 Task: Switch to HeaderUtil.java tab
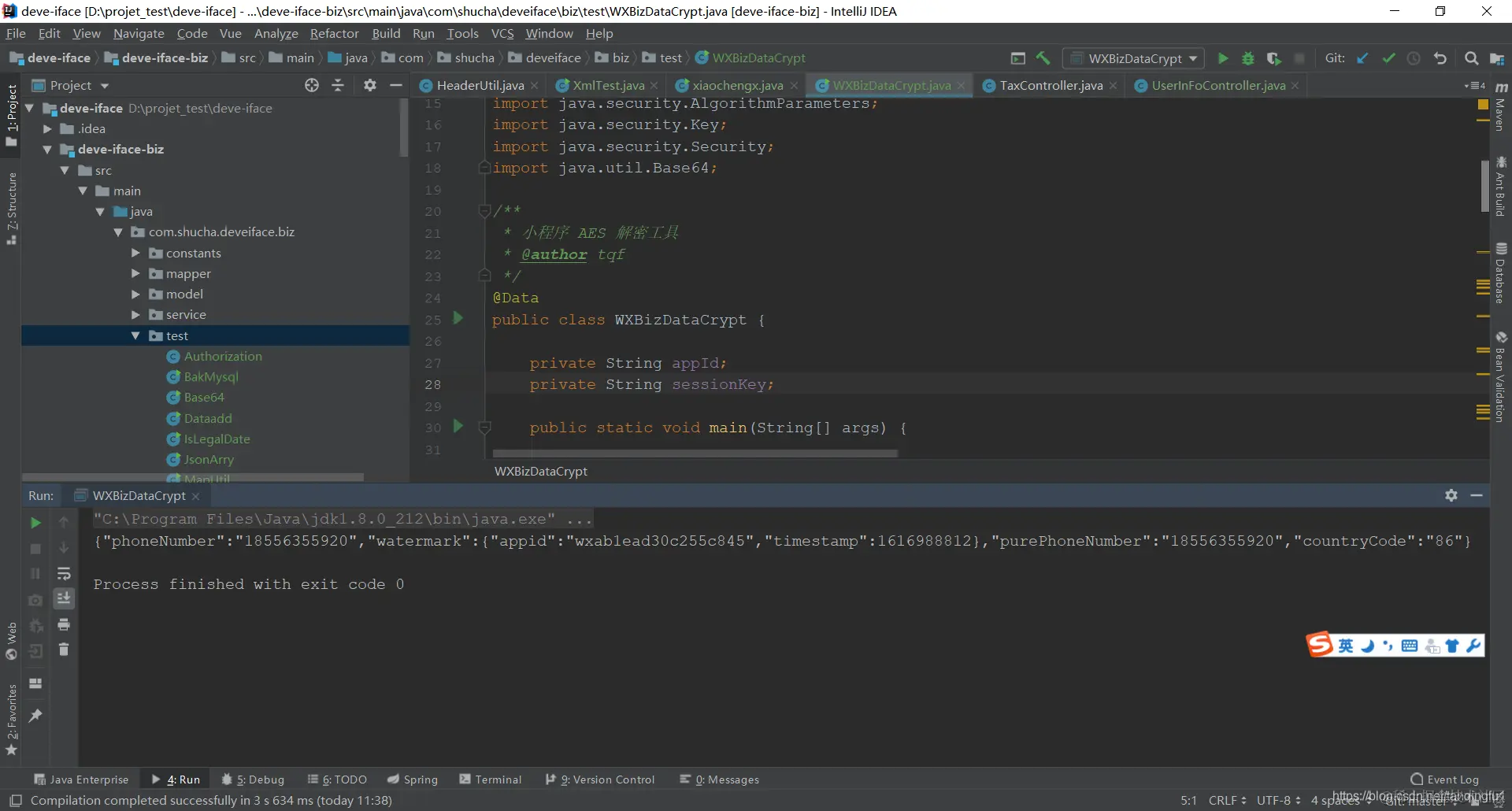480,85
